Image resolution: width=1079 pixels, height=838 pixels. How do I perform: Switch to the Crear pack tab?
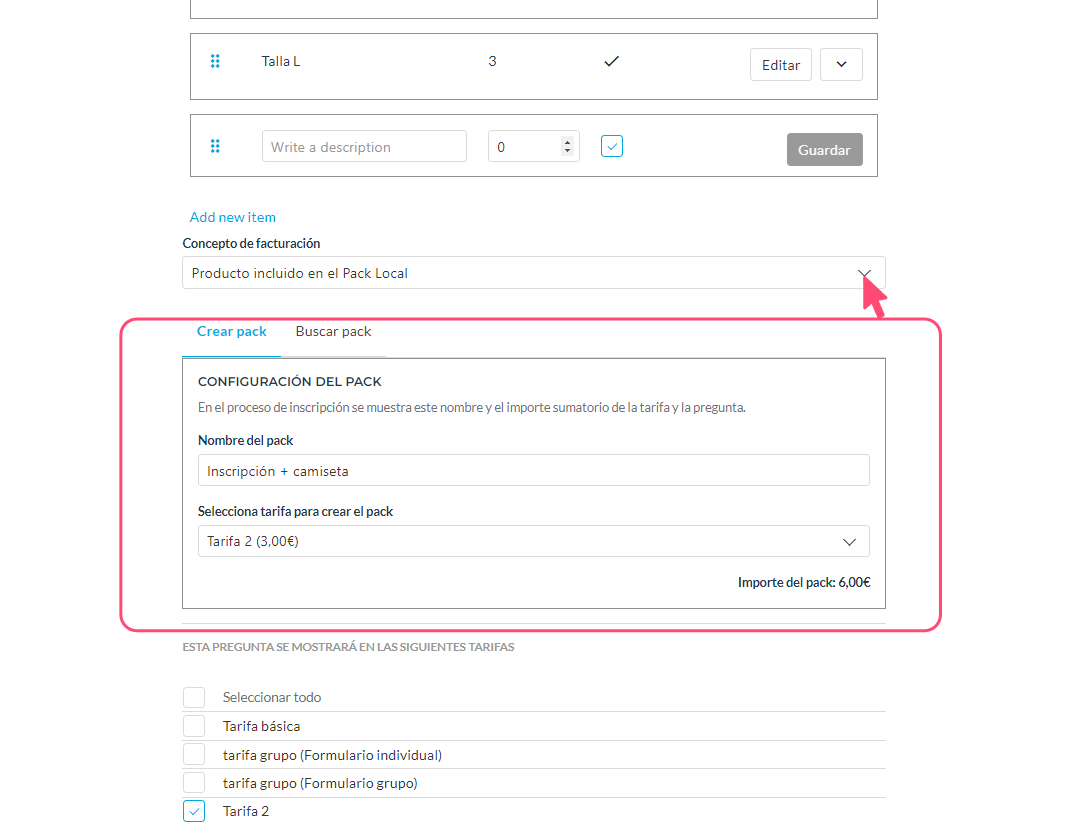pyautogui.click(x=232, y=332)
